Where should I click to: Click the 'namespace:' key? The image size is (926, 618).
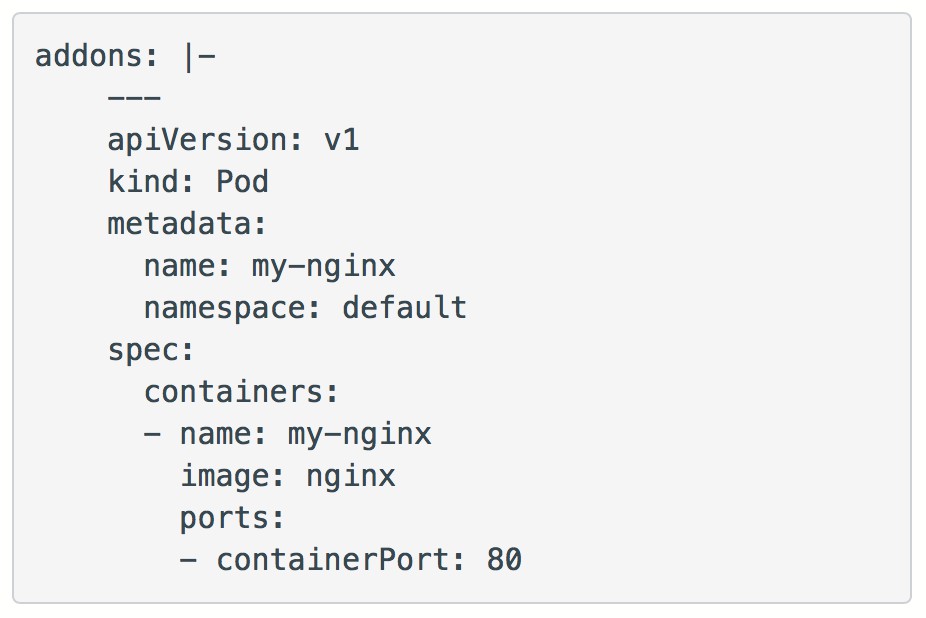click(232, 309)
